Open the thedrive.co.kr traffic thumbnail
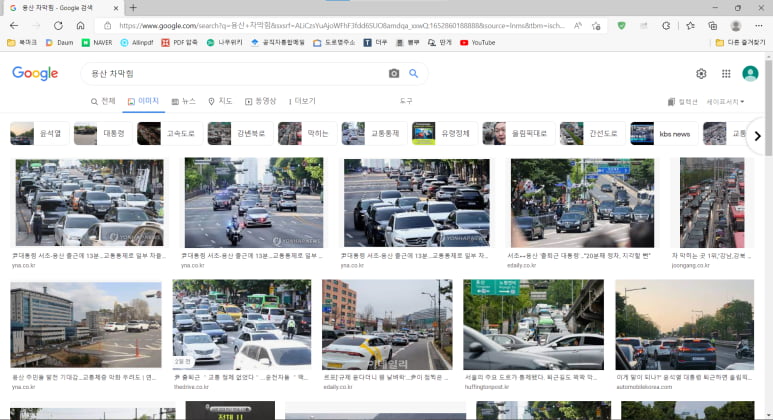 (242, 325)
